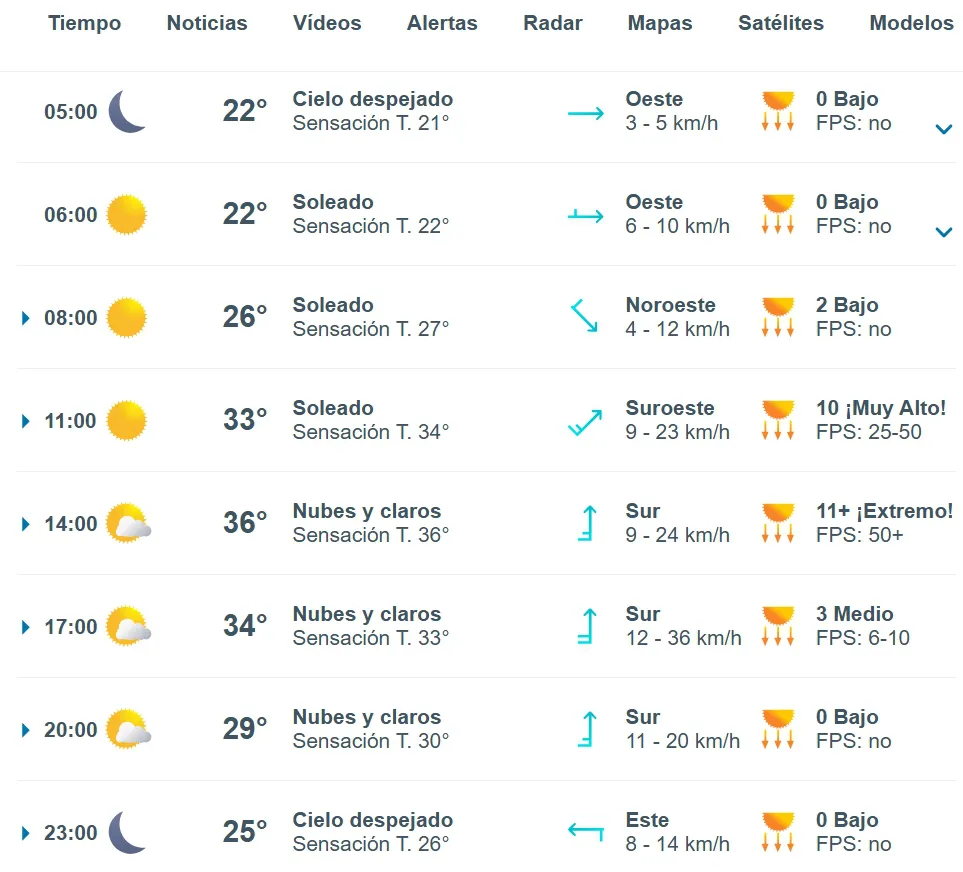Expand the 05:00 row chevron

pos(943,129)
